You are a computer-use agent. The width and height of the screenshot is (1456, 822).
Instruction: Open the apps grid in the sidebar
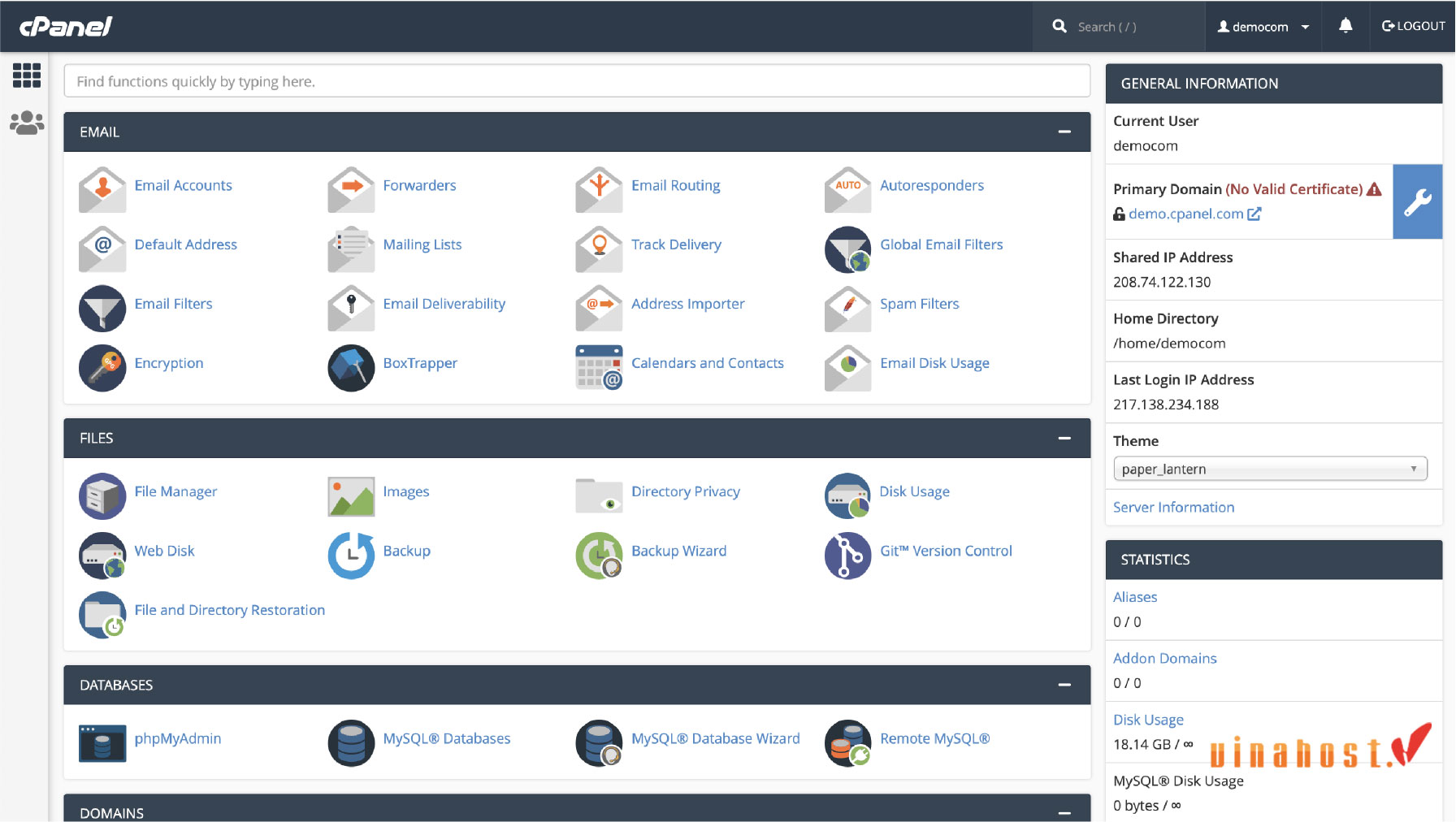click(27, 75)
